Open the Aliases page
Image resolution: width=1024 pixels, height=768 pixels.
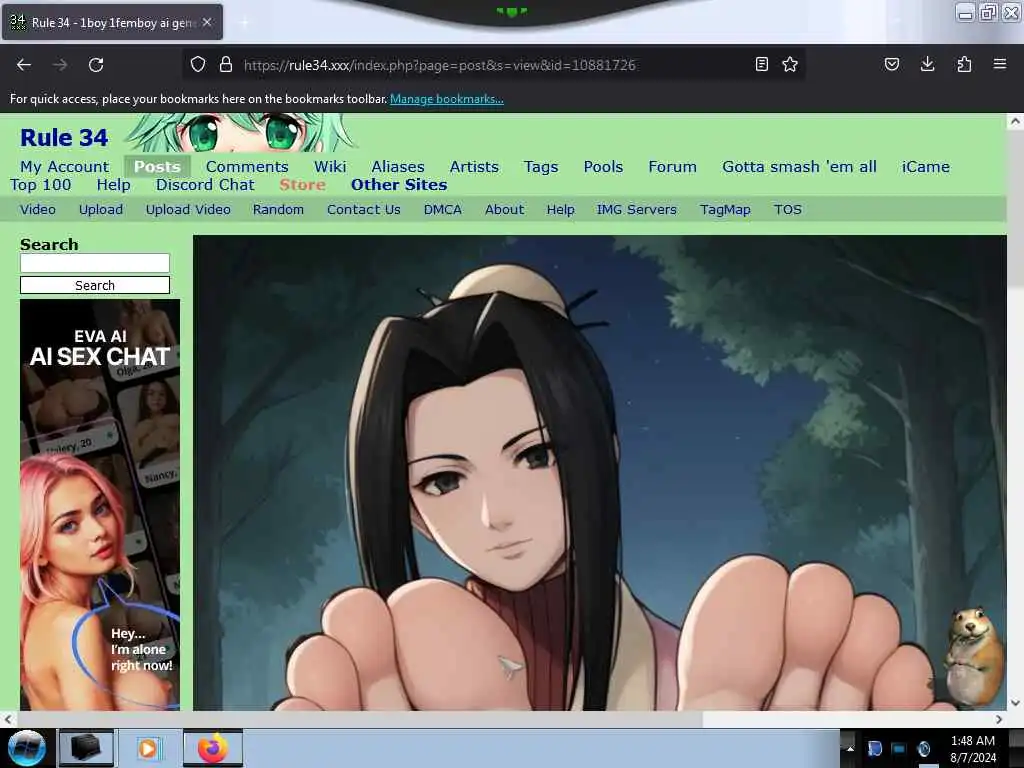point(398,167)
